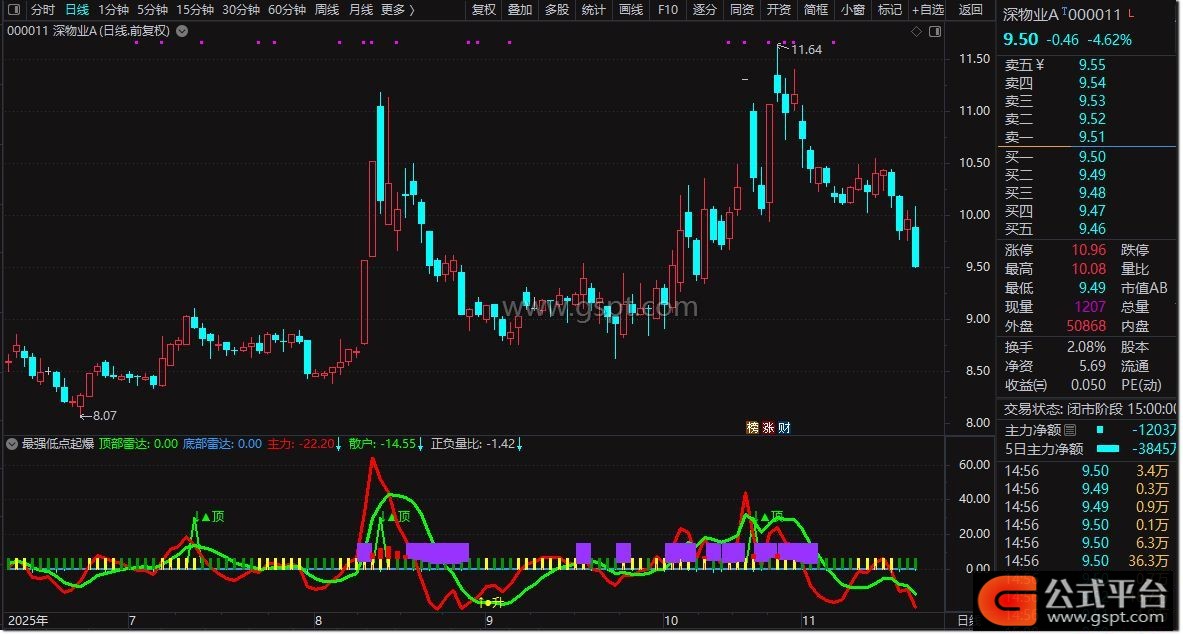Toggle the left sidebar panel icon
This screenshot has height=634, width=1183.
[11, 9]
